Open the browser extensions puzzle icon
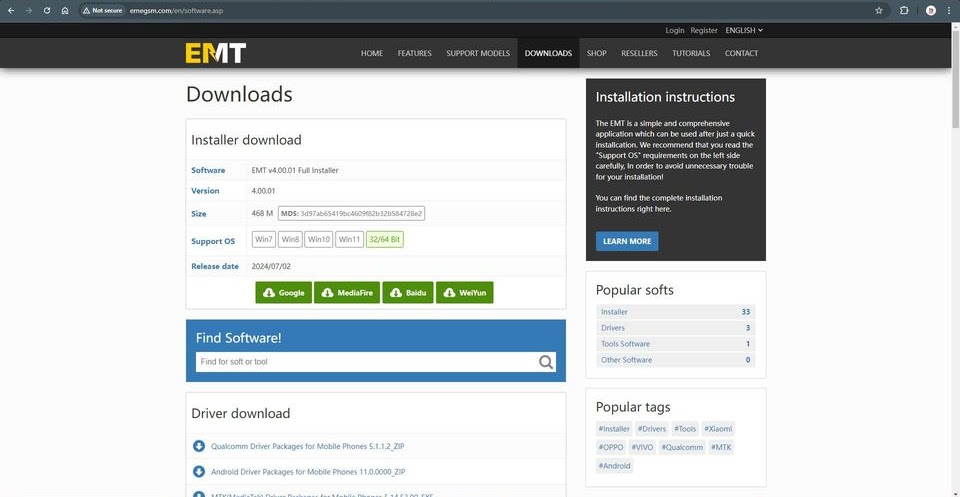 904,10
